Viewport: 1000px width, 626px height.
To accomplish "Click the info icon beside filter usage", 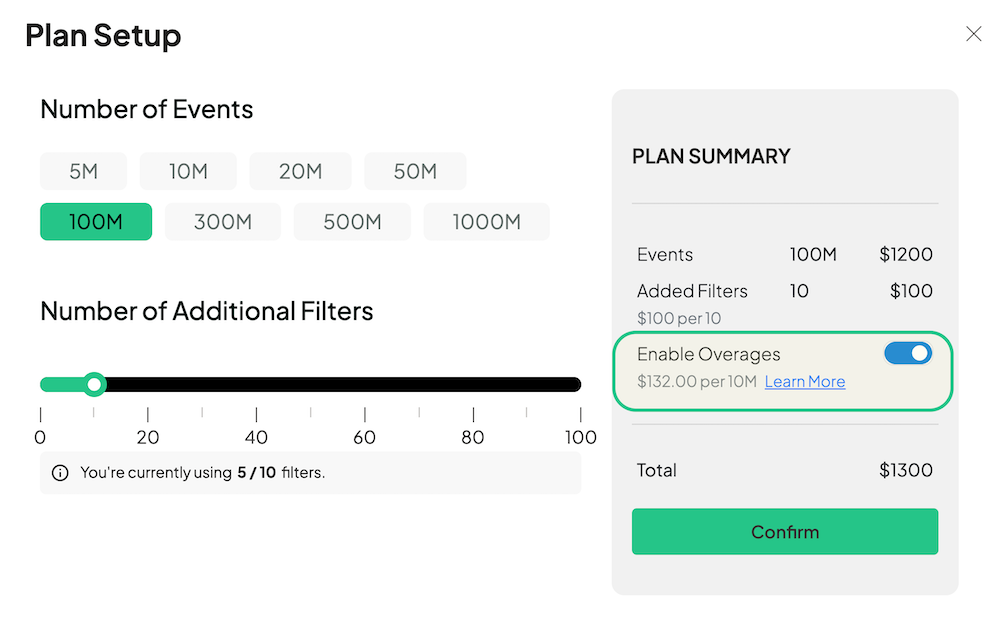I will point(60,473).
